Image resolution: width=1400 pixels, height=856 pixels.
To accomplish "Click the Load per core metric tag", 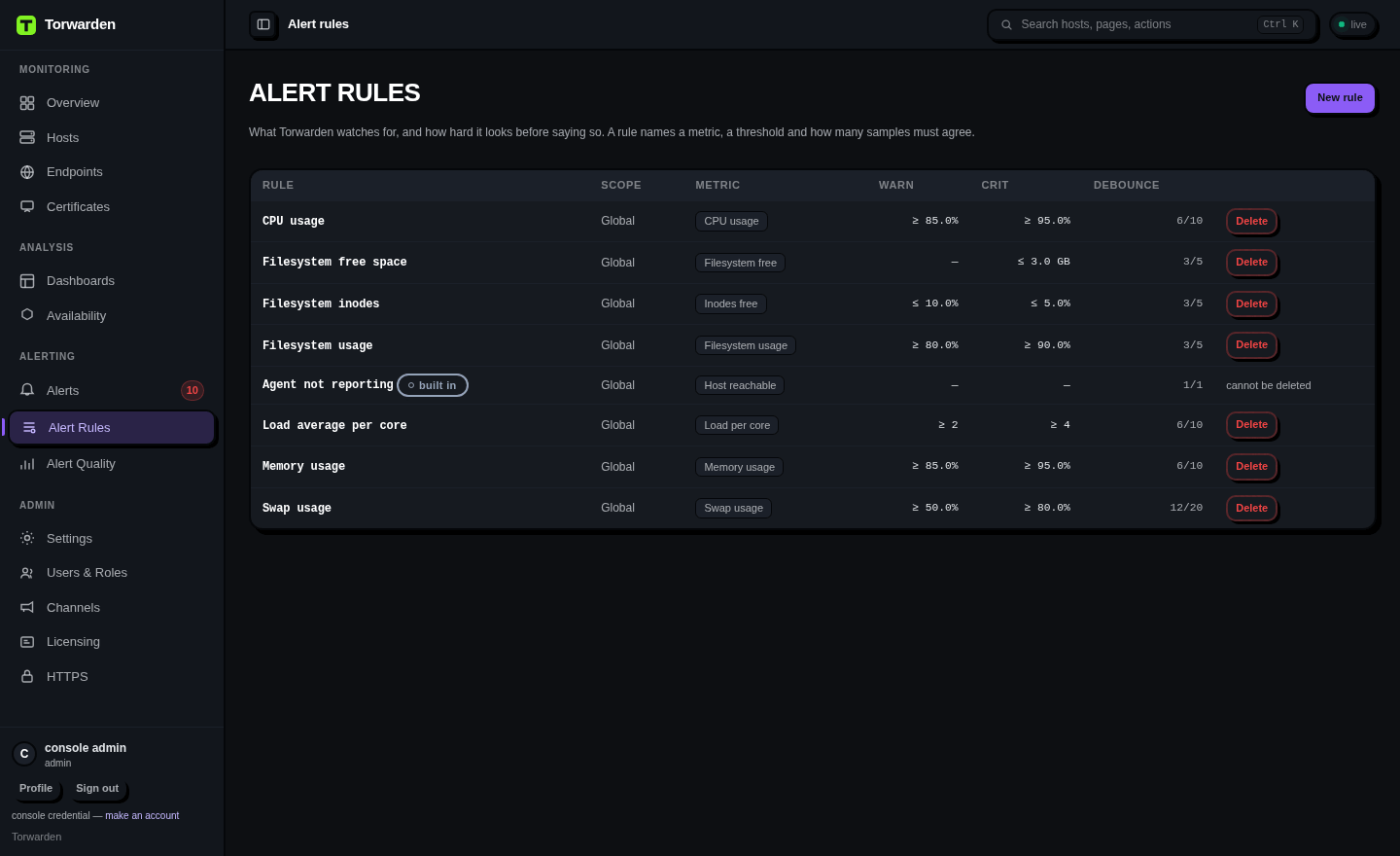I will [x=737, y=426].
